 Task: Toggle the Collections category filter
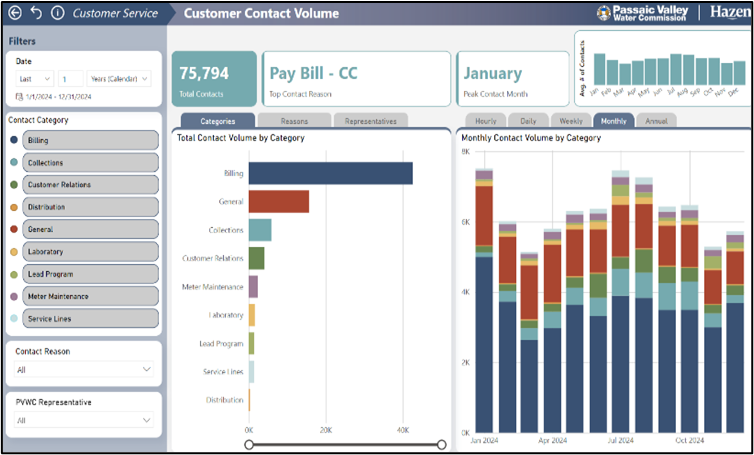click(x=91, y=163)
